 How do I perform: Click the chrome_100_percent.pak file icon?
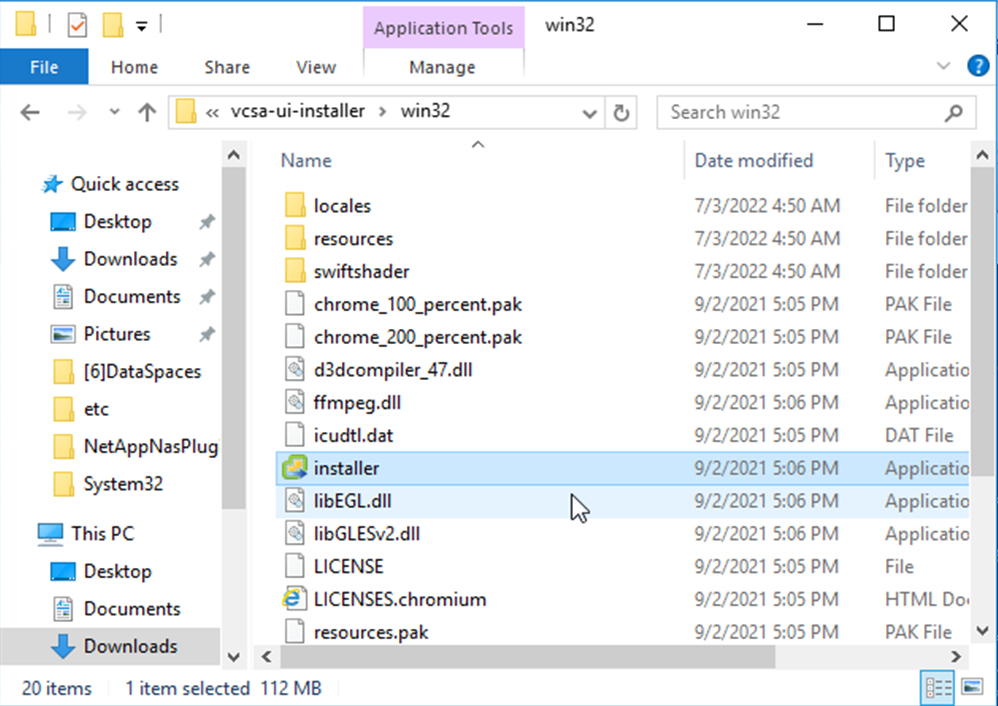pos(295,304)
